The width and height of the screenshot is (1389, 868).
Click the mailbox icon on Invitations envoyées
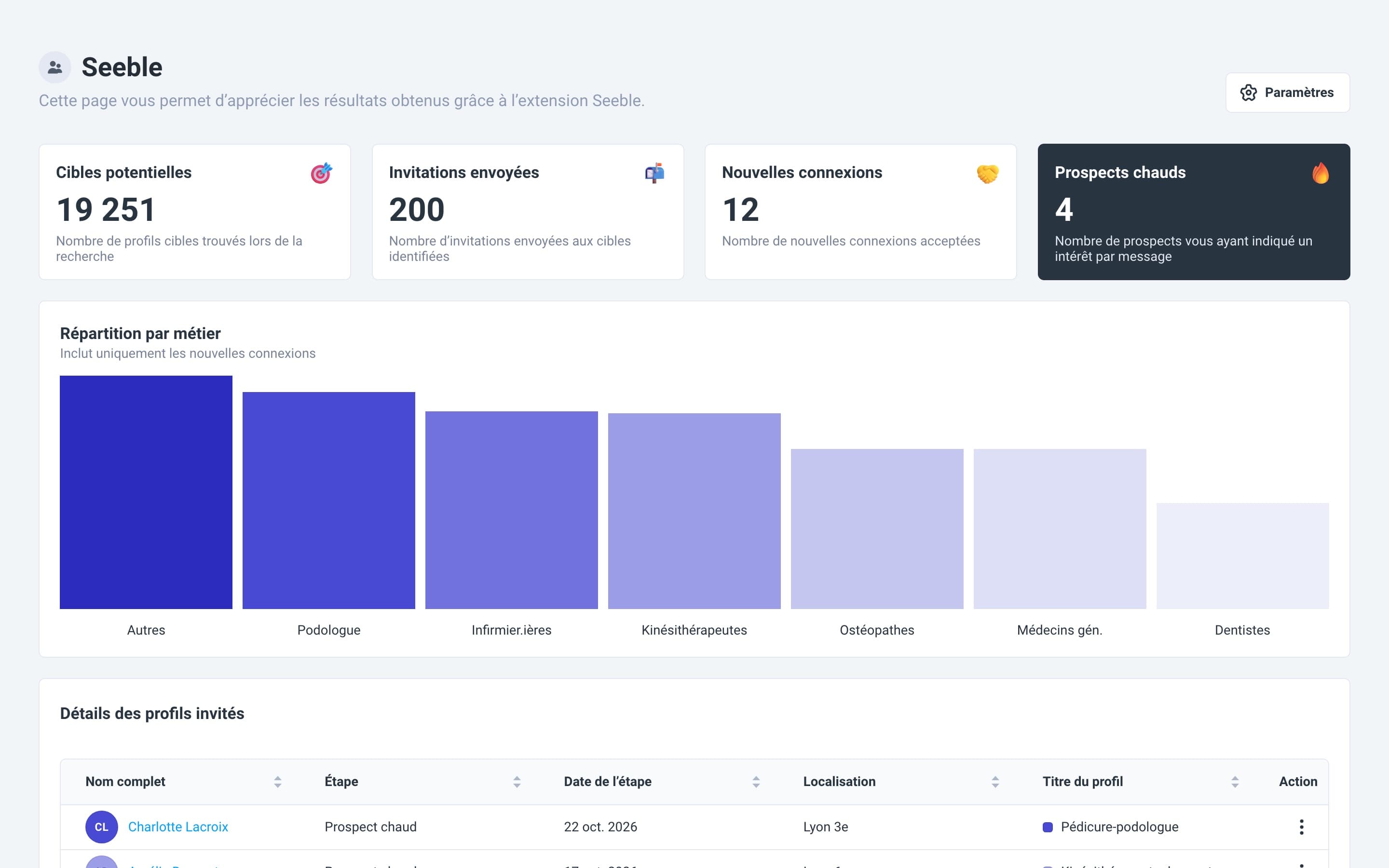tap(654, 173)
